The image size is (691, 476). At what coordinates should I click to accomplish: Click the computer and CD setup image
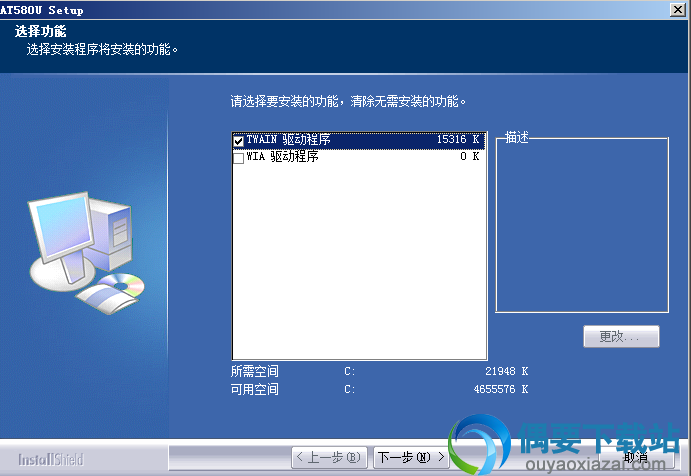86,252
